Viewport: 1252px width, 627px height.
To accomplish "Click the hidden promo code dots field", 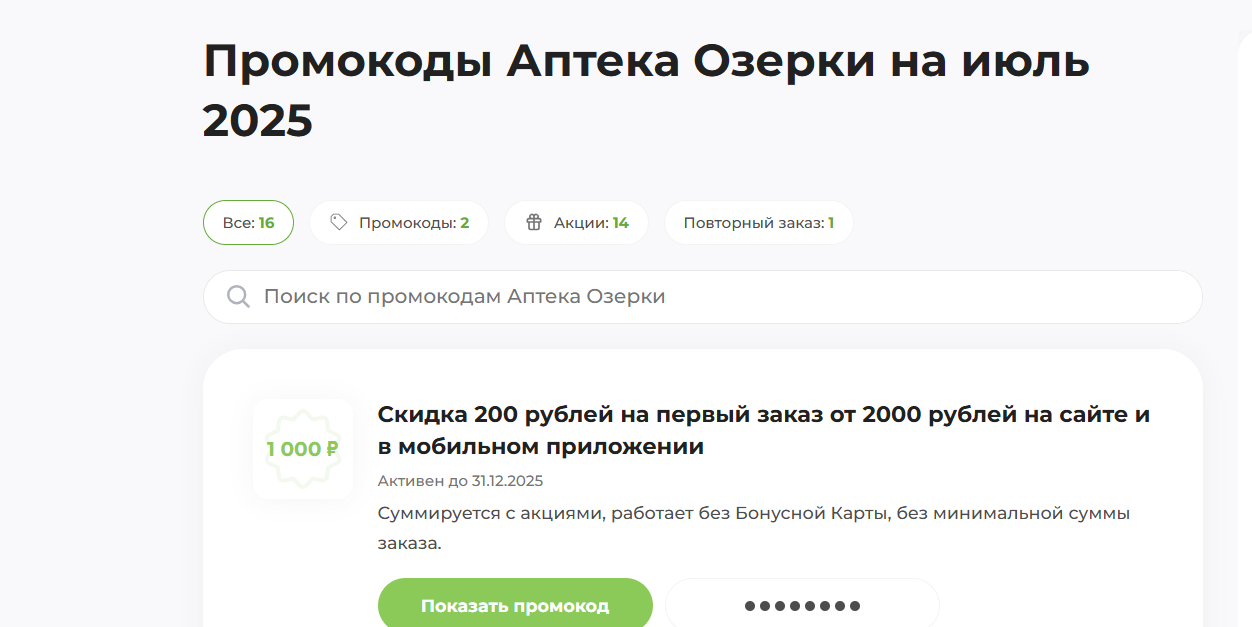I will (802, 606).
